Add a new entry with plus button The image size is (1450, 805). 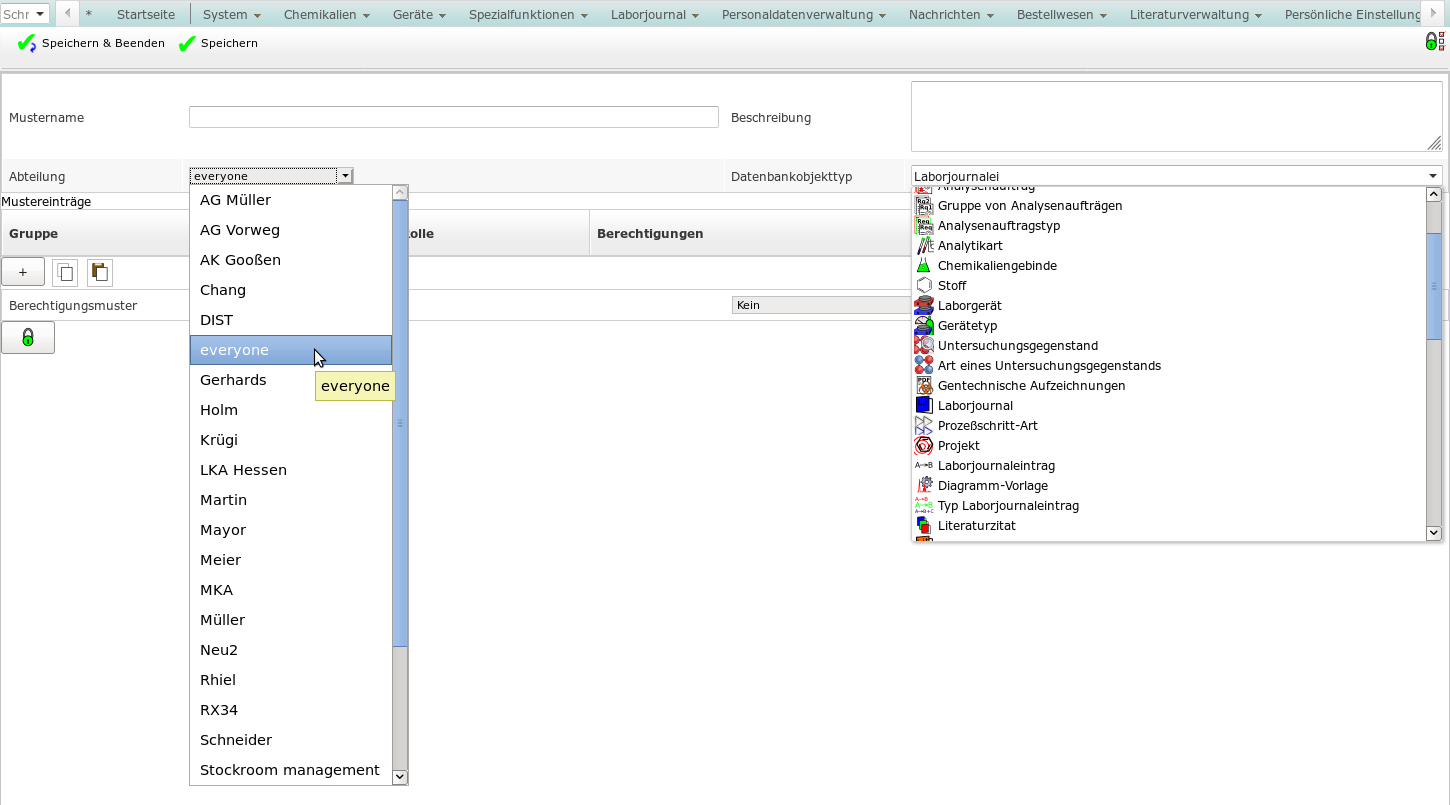(x=23, y=272)
